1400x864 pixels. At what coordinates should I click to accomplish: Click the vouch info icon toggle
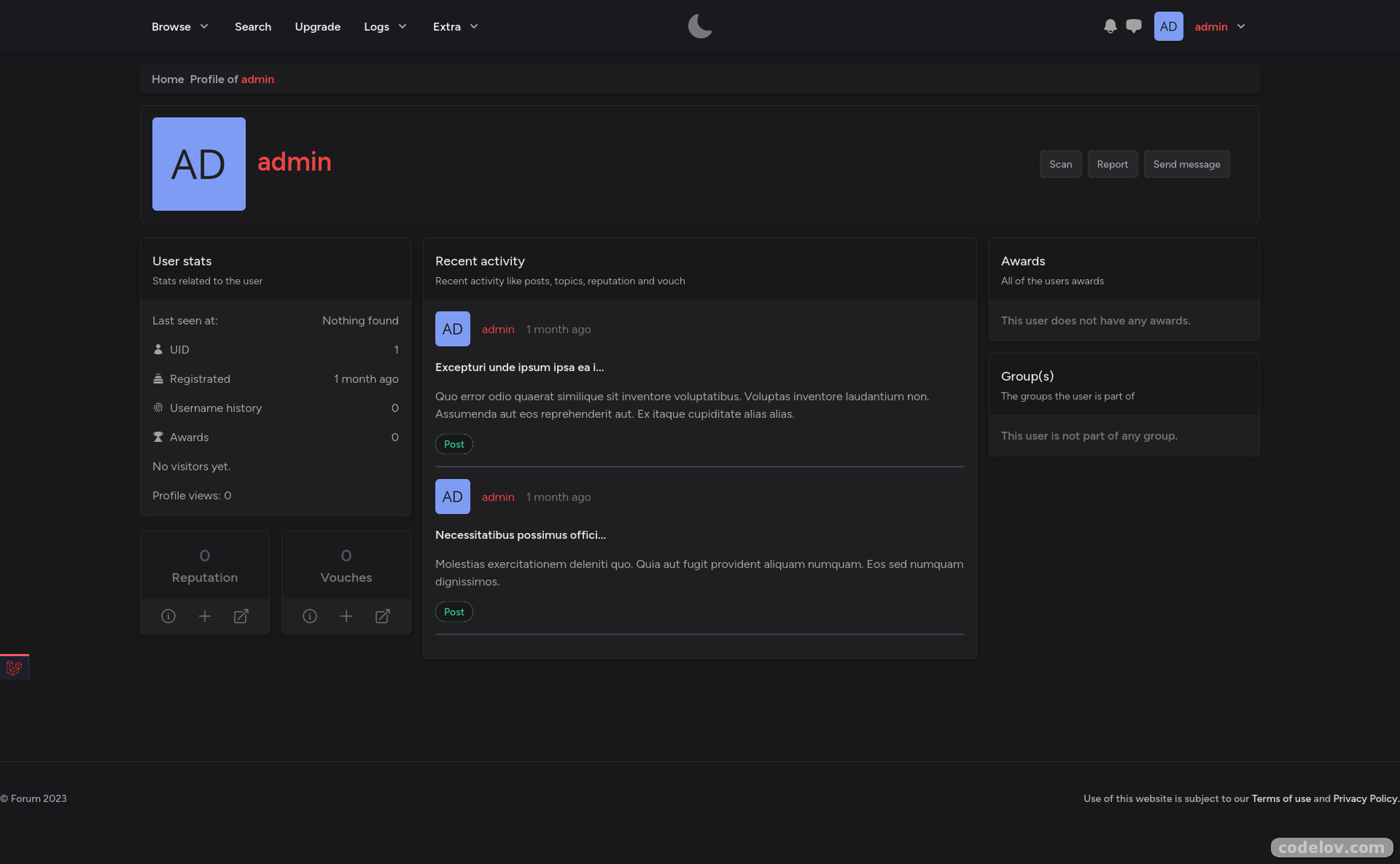pyautogui.click(x=310, y=616)
